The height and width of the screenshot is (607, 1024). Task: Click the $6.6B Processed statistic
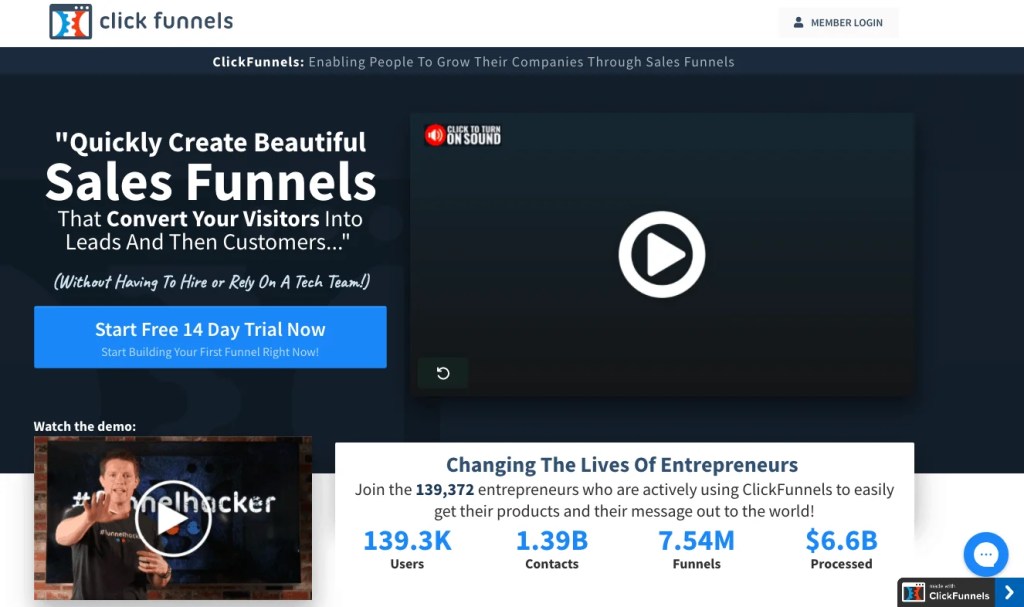tap(841, 550)
